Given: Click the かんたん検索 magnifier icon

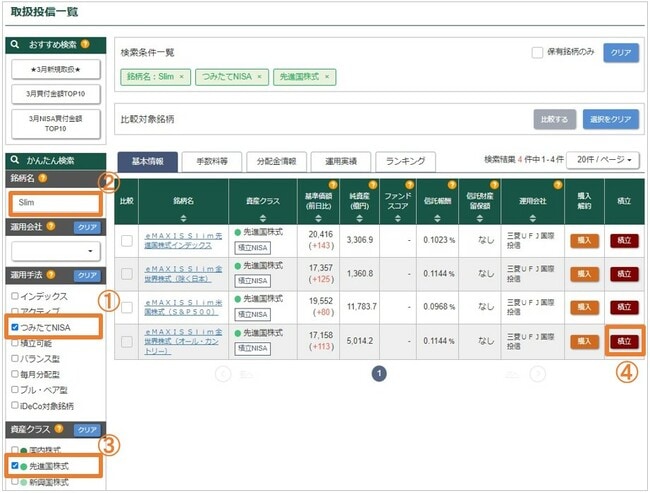Looking at the screenshot, I should tap(15, 160).
